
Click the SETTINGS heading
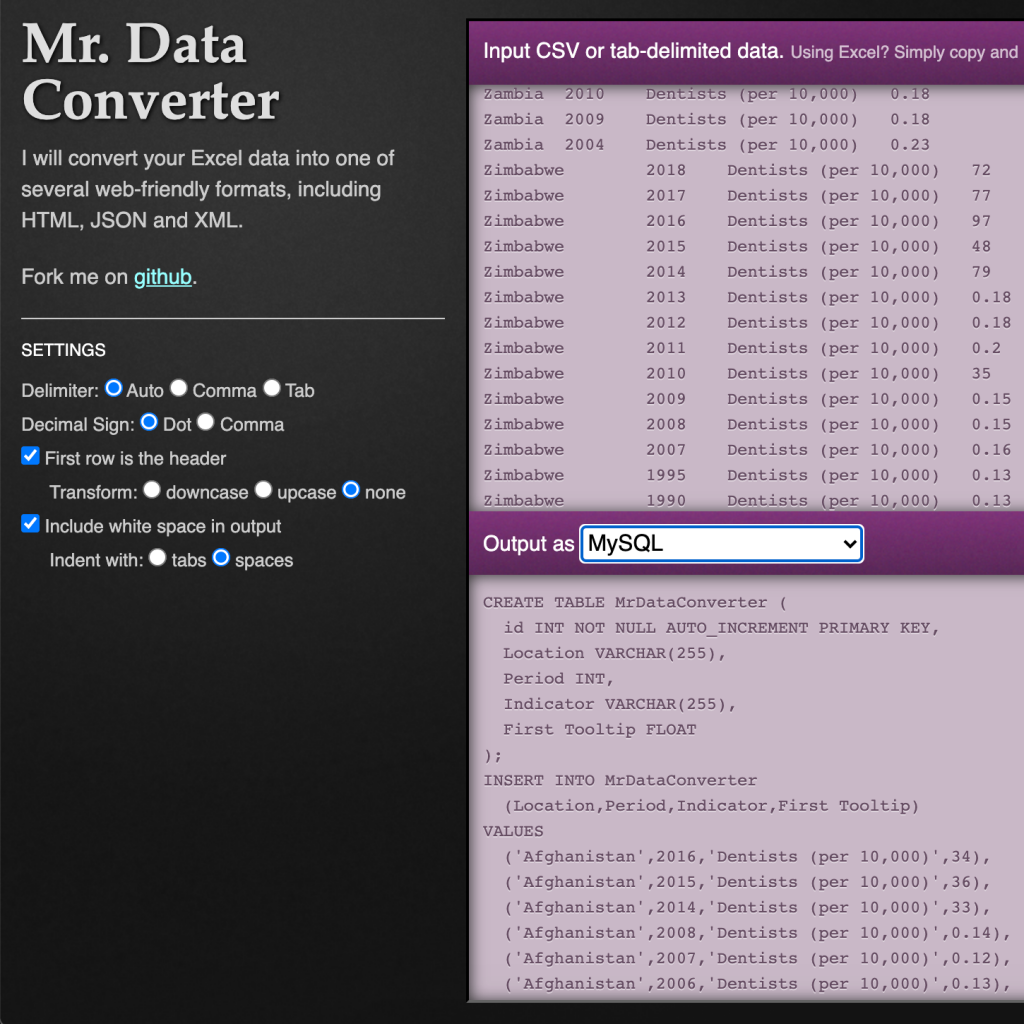click(63, 351)
